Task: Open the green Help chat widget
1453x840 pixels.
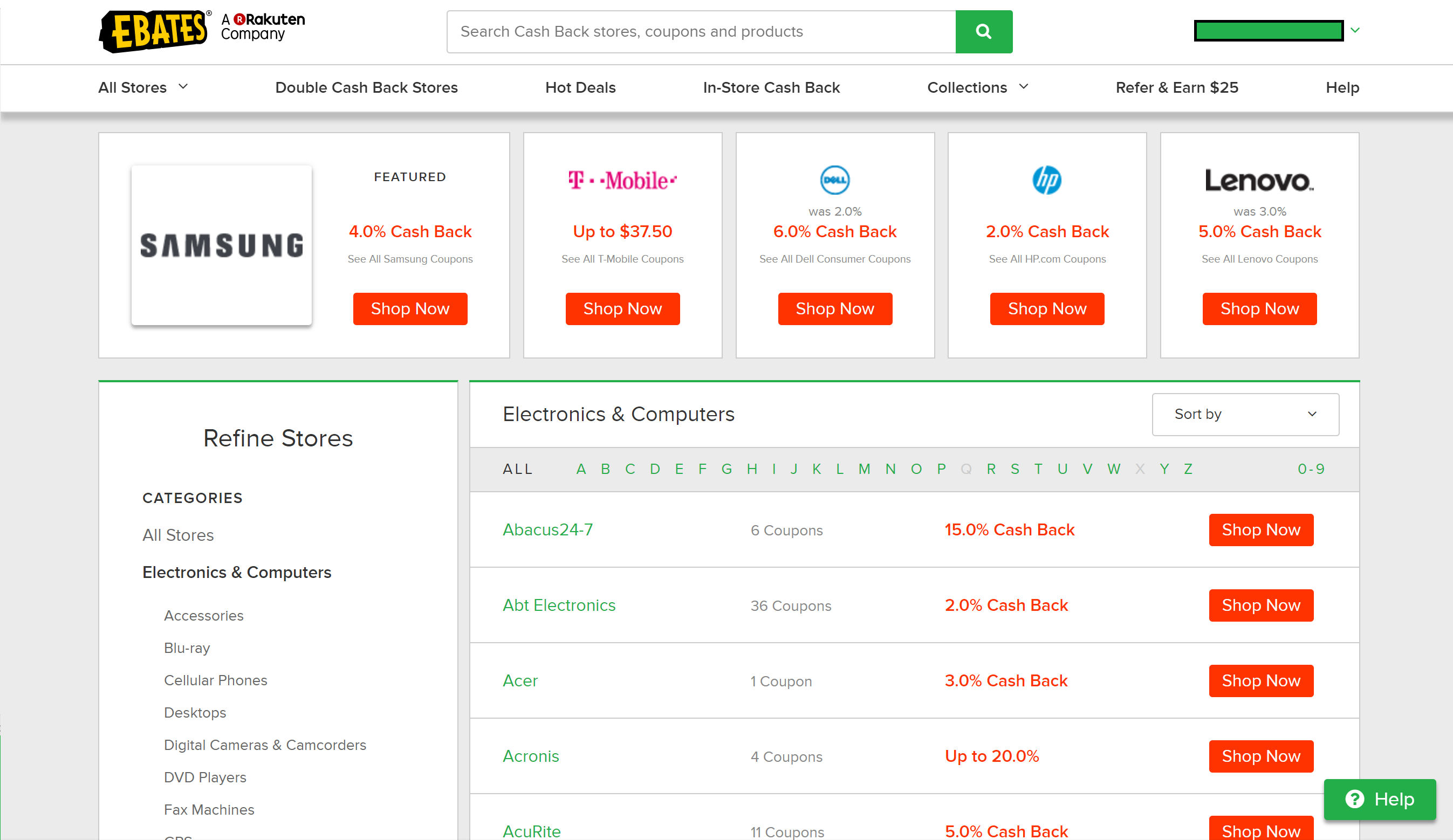Action: [1379, 799]
